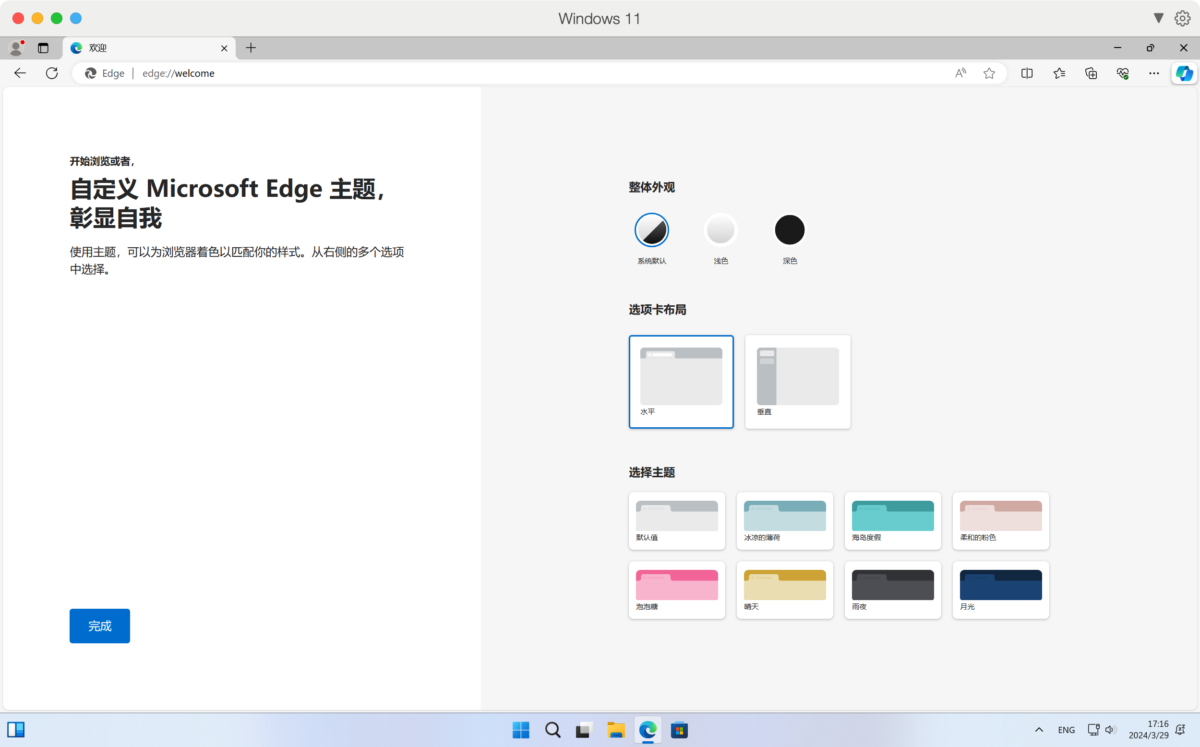Select 垂直 vertical tab layout
The image size is (1200, 747).
pyautogui.click(x=798, y=382)
